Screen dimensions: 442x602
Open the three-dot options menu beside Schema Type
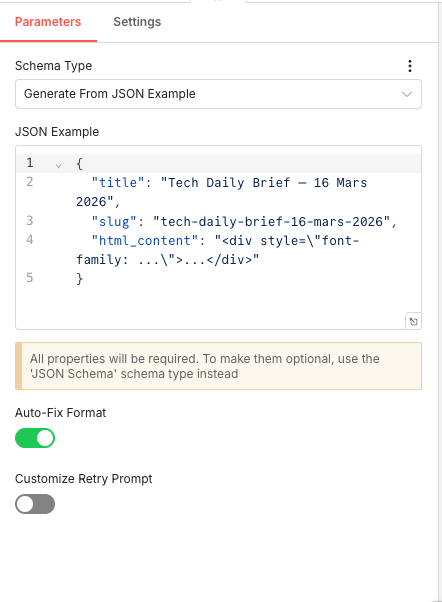point(410,66)
